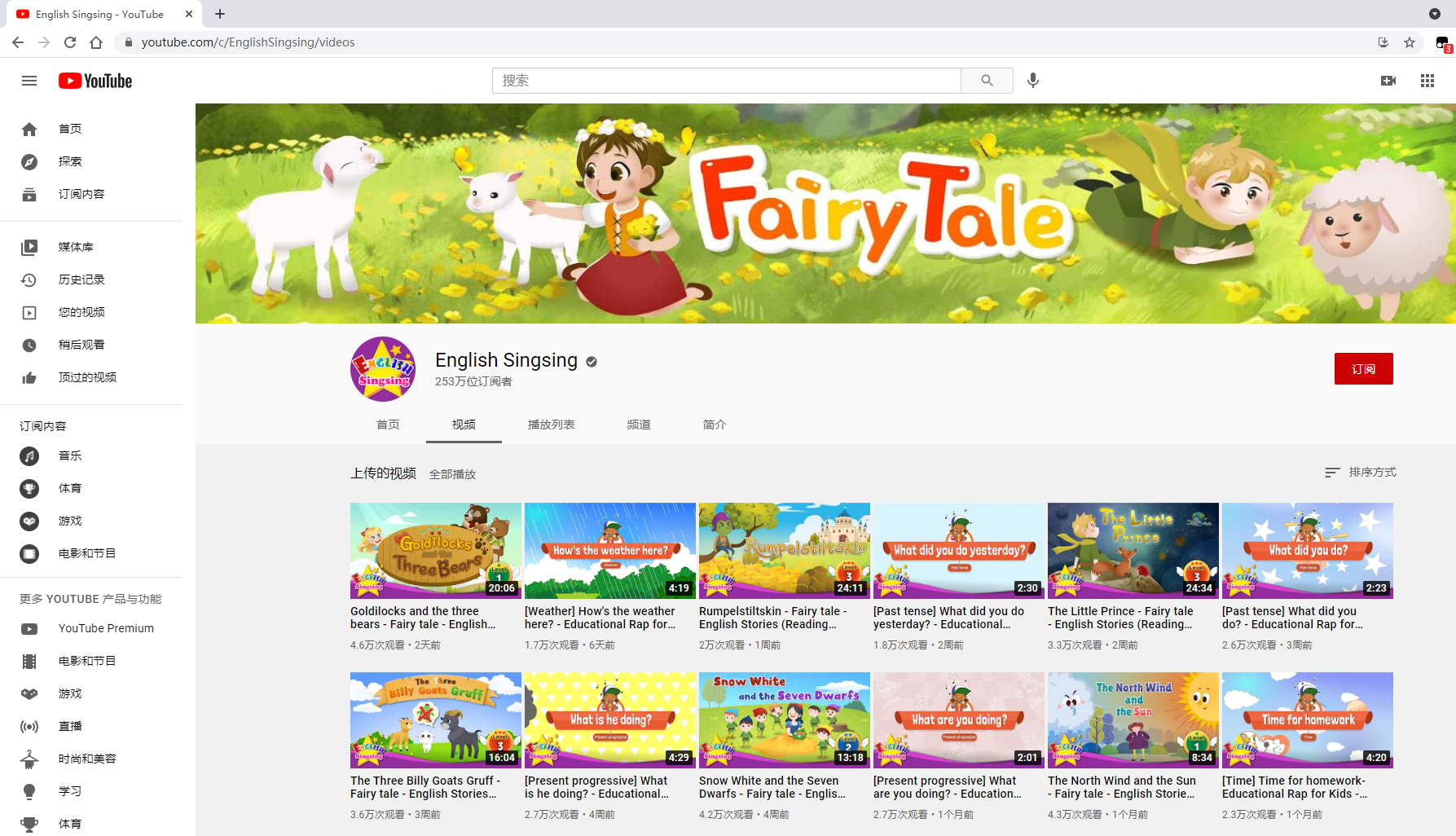This screenshot has height=836, width=1456.
Task: Click the browser address bar URL
Action: coord(248,42)
